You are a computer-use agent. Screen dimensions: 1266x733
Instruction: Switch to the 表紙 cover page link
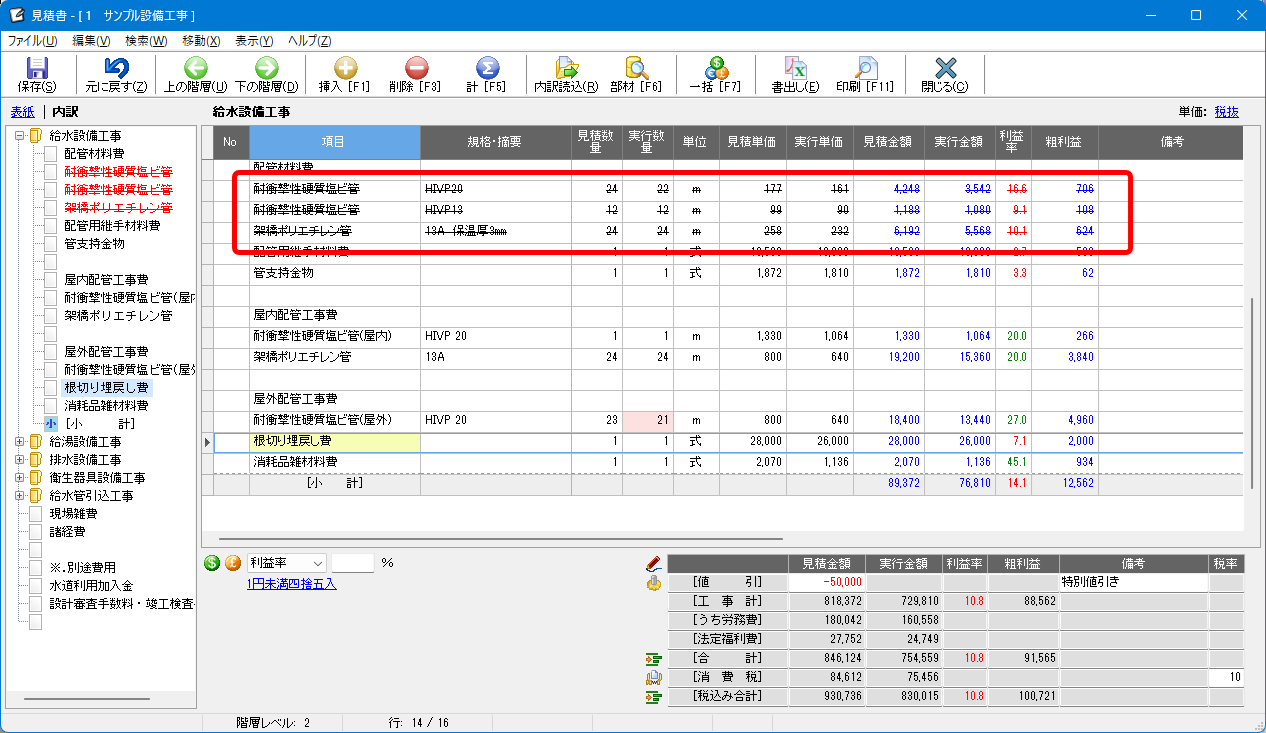pos(22,112)
